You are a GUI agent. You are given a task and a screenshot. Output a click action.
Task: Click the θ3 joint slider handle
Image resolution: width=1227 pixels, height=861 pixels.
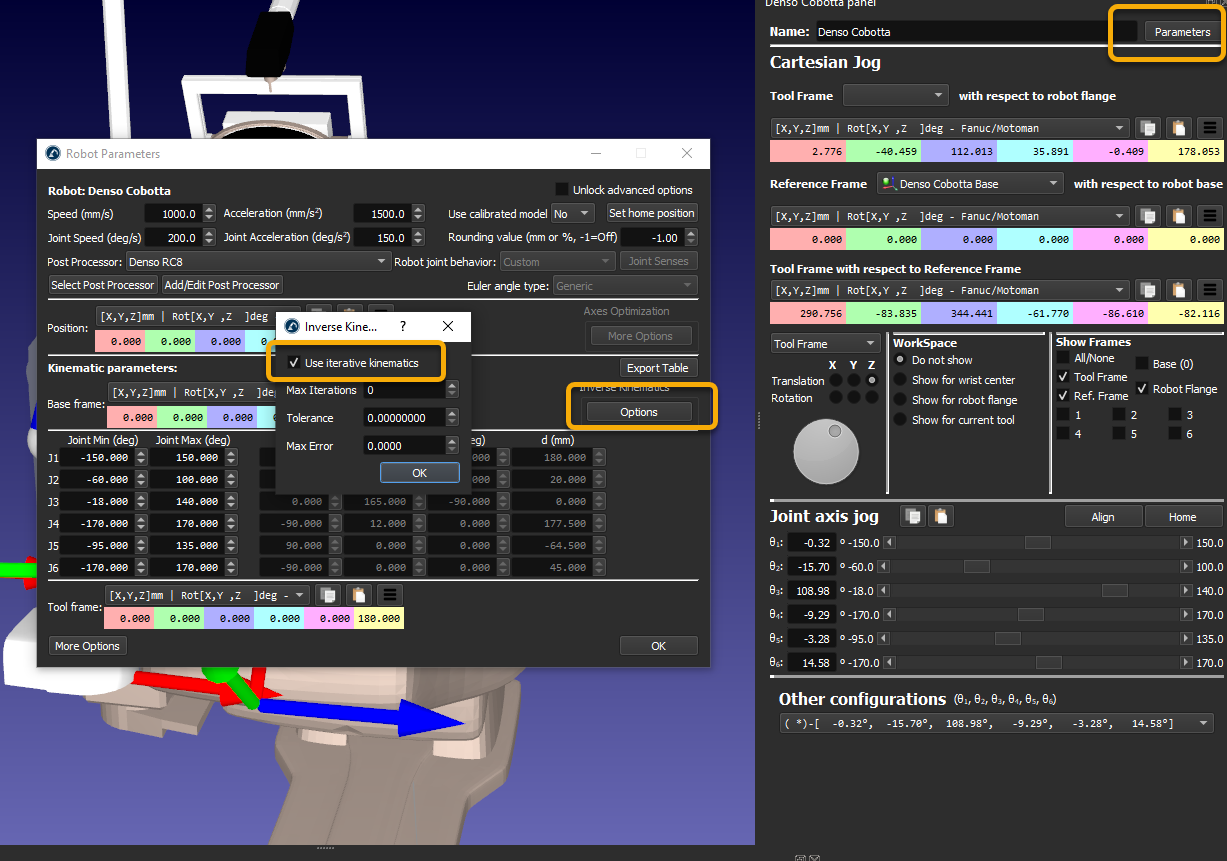(x=1114, y=591)
